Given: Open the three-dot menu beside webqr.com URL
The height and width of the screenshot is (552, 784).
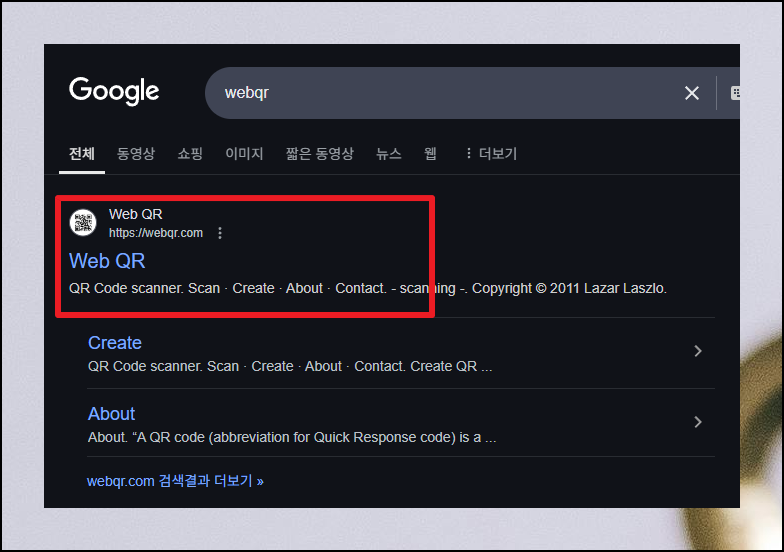Looking at the screenshot, I should pyautogui.click(x=220, y=233).
